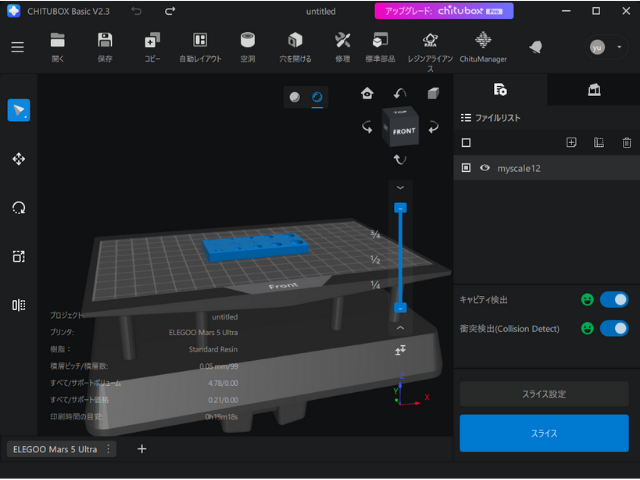Click the 自動レイアウト auto layout tool
The width and height of the screenshot is (640, 480).
click(200, 46)
